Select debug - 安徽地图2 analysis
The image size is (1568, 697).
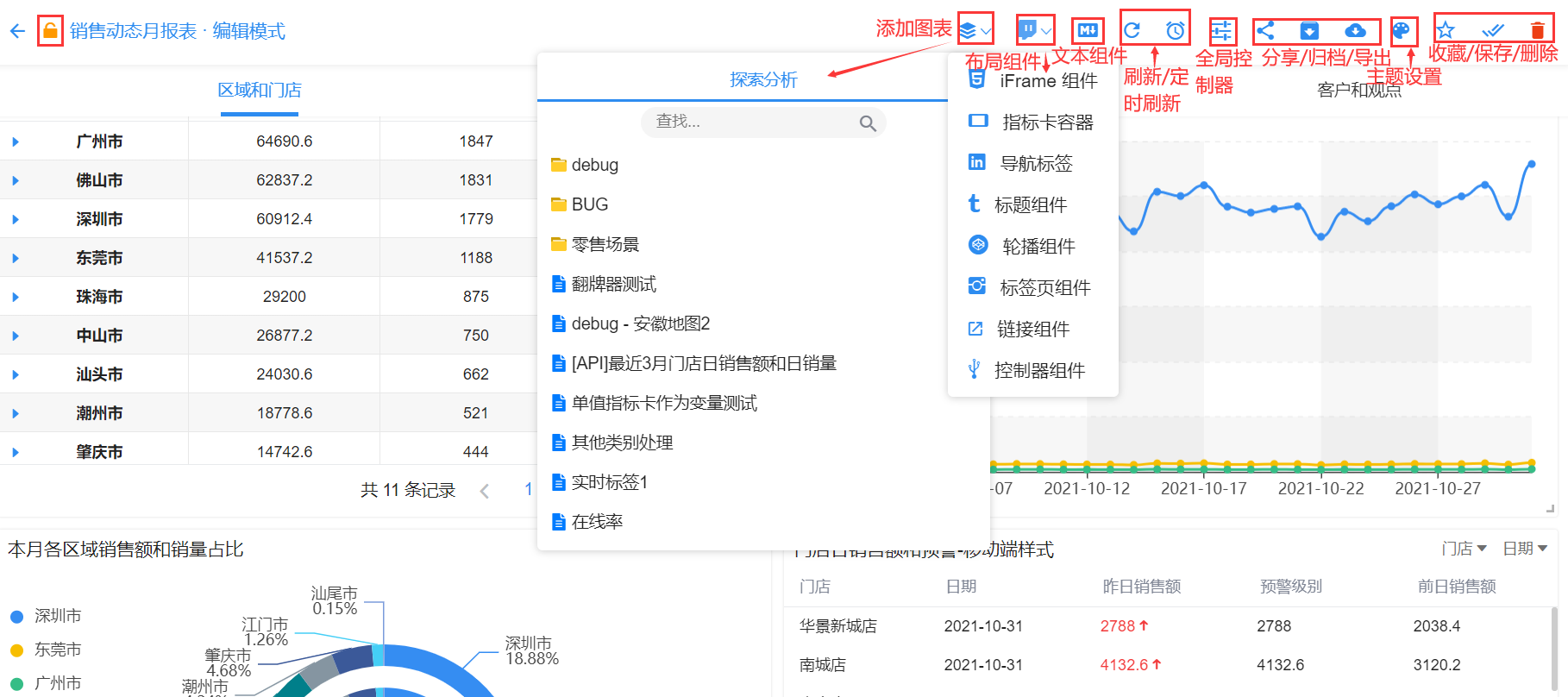pos(630,323)
